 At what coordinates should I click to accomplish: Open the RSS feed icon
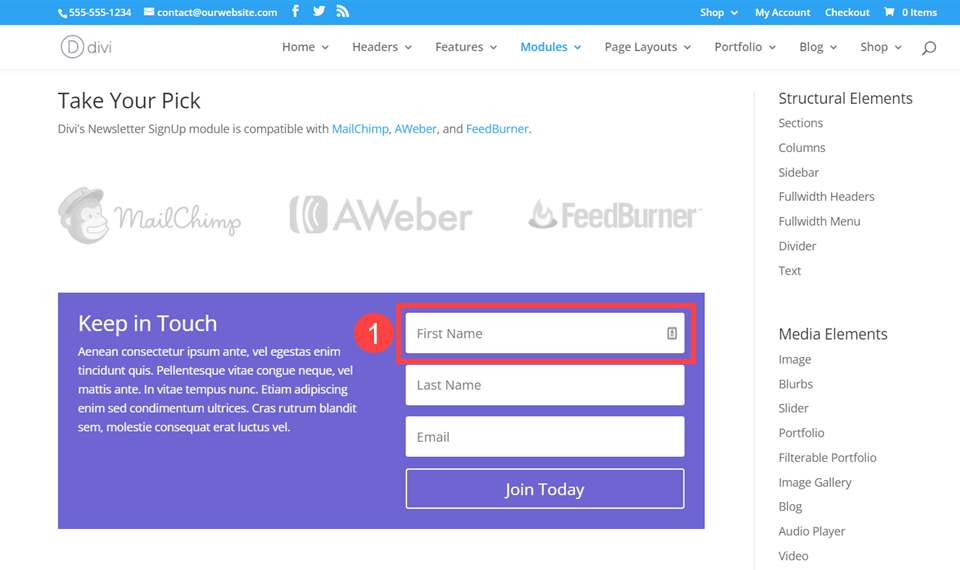pos(343,11)
